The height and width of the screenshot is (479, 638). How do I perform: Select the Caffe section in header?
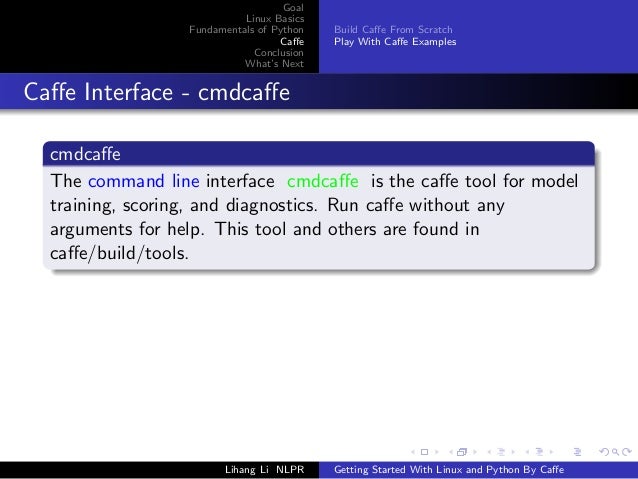292,41
